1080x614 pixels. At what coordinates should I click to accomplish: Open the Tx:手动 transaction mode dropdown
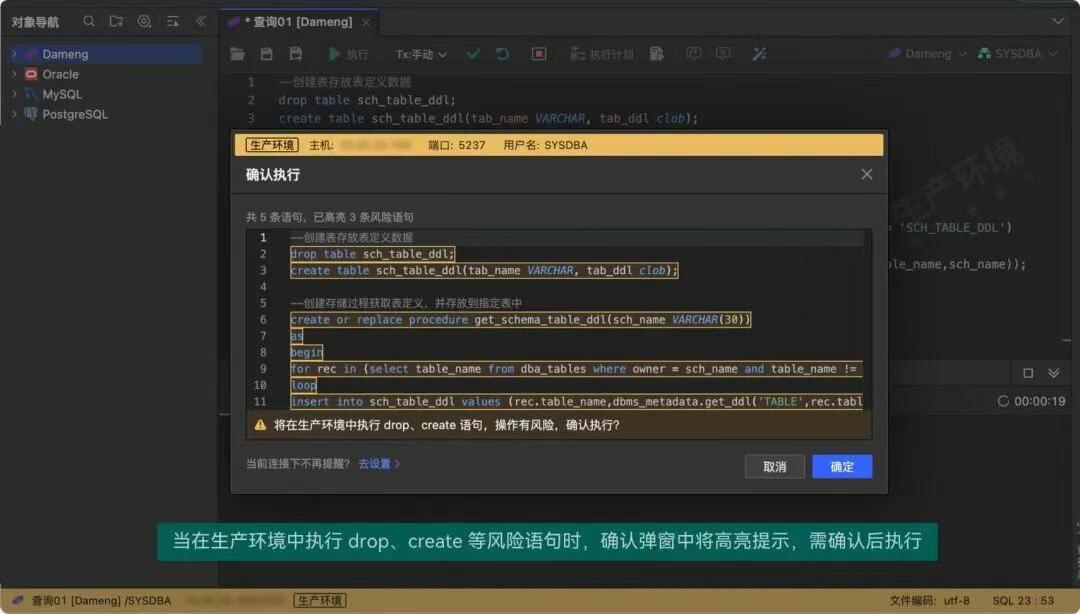421,54
